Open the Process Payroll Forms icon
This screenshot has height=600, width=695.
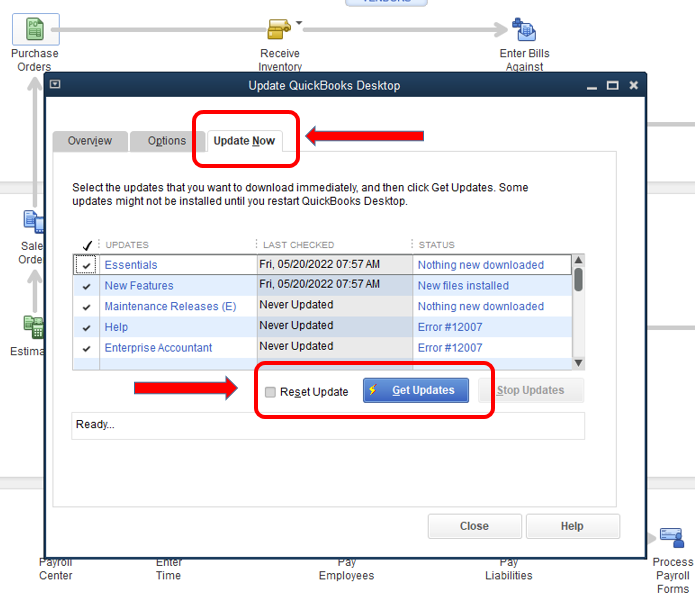672,537
